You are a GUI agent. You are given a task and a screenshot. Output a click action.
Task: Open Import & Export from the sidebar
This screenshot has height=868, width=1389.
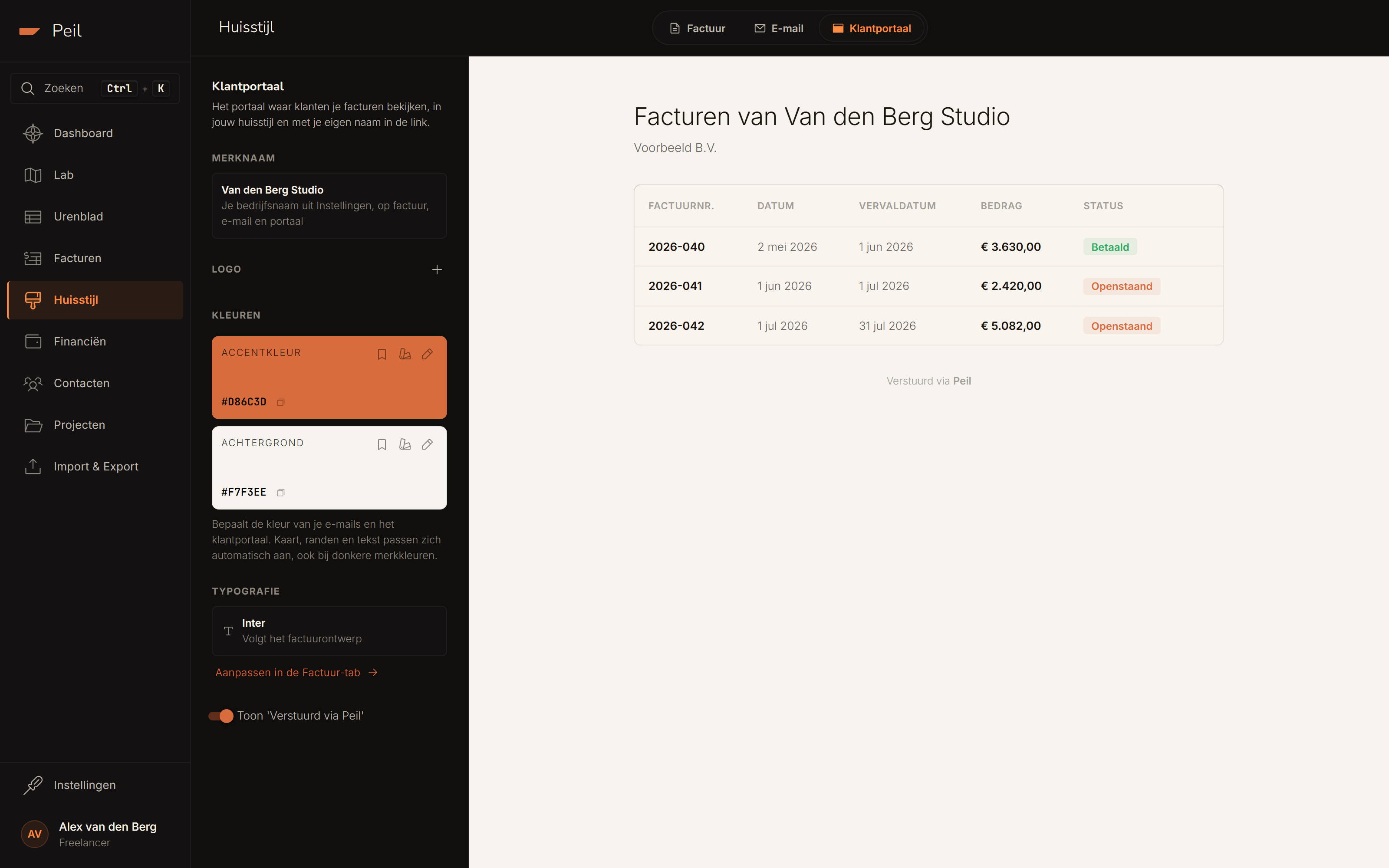pyautogui.click(x=95, y=467)
